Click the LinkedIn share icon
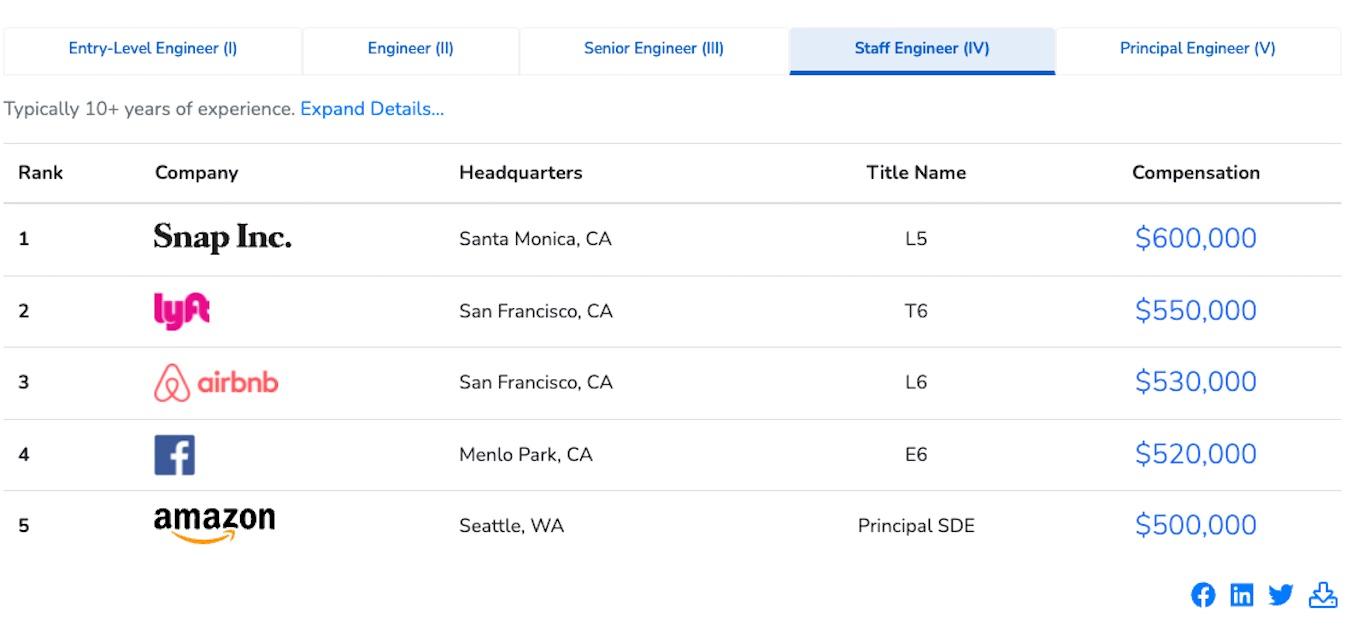 pos(1241,595)
